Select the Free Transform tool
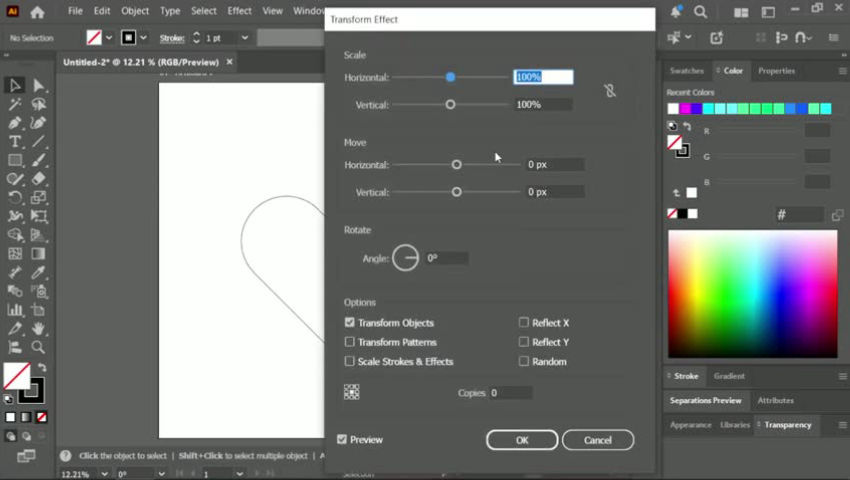This screenshot has height=480, width=850. tap(38, 216)
